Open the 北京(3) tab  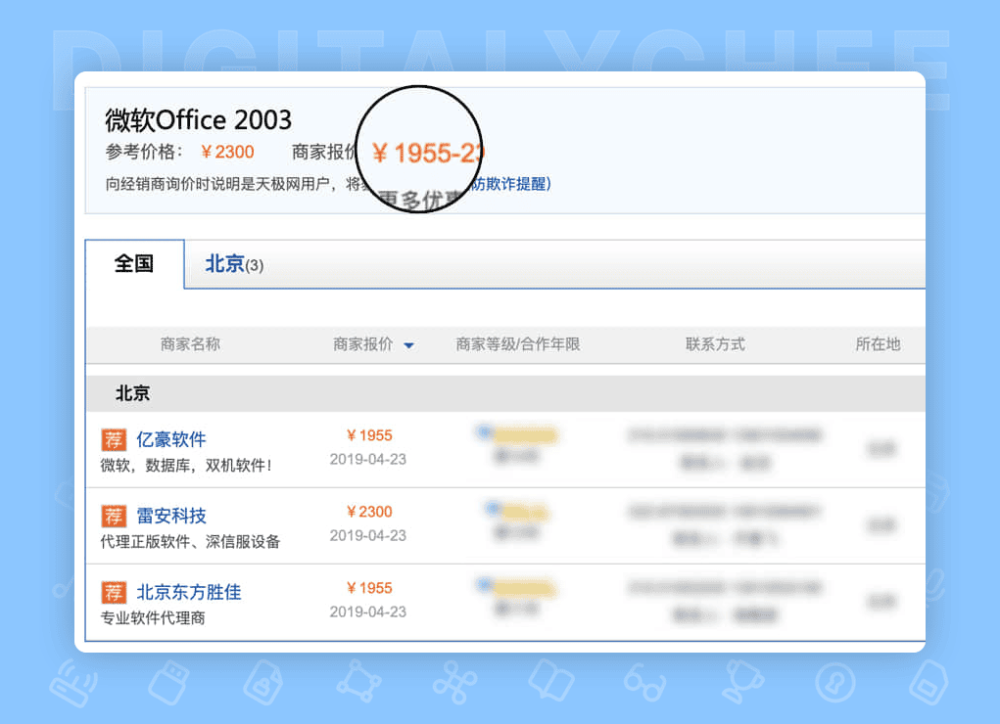[x=234, y=264]
